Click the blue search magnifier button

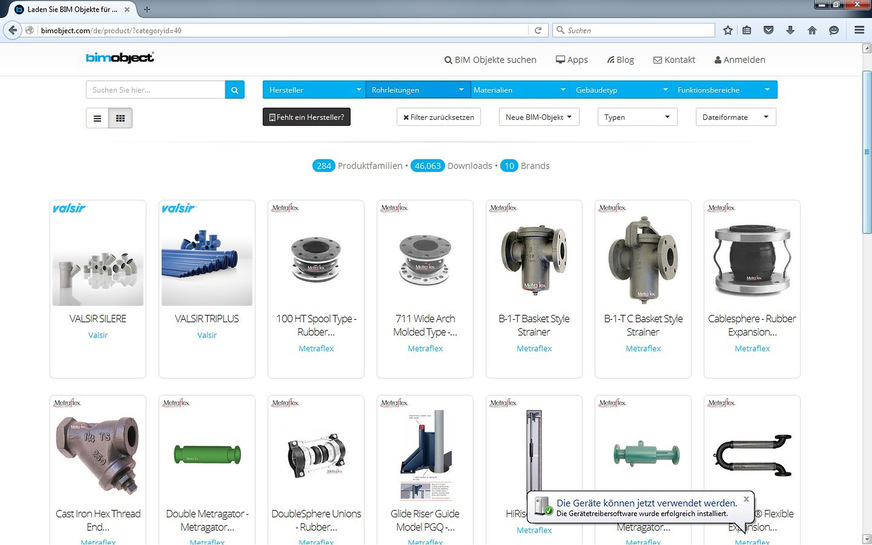click(x=235, y=90)
